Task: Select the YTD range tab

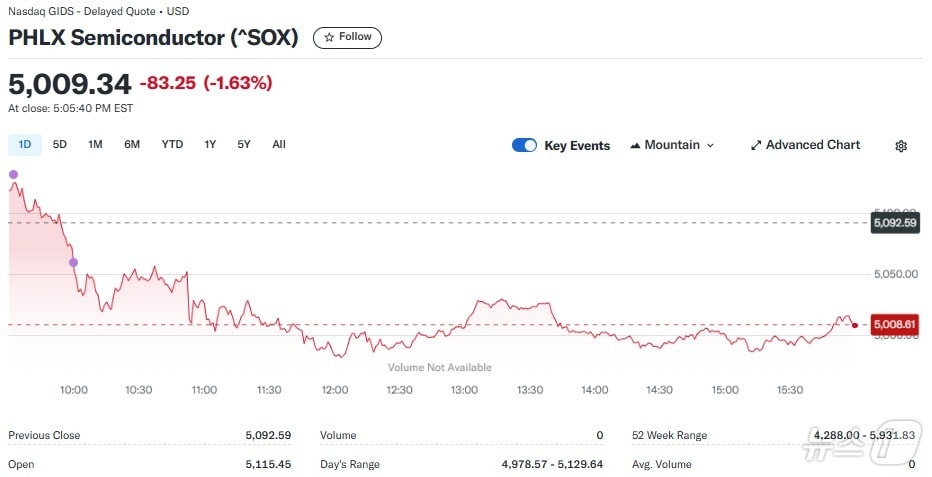Action: [172, 144]
